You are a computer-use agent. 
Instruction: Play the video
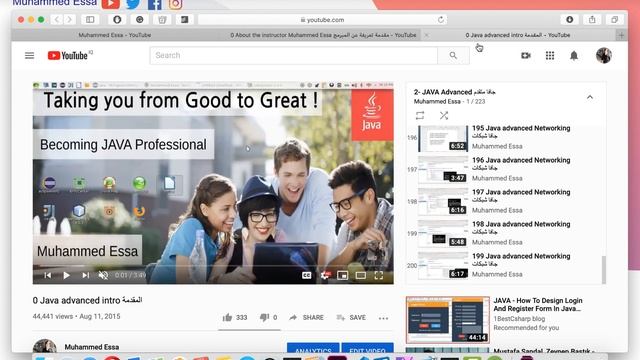click(66, 276)
